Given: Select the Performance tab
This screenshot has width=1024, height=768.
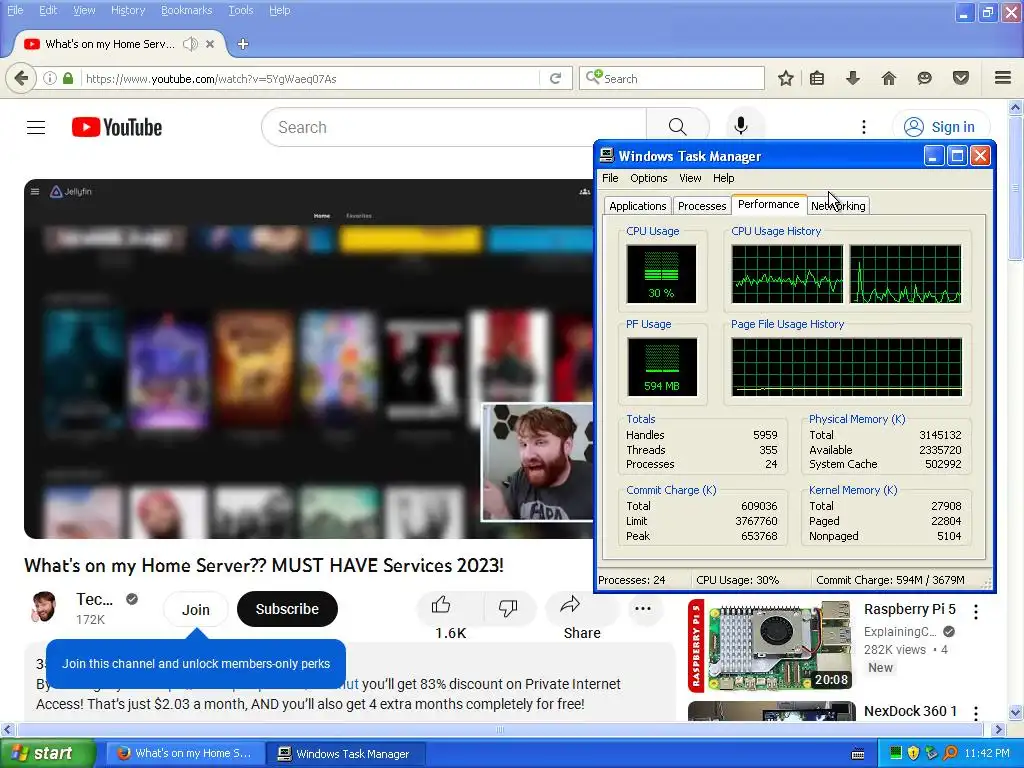Looking at the screenshot, I should [769, 204].
